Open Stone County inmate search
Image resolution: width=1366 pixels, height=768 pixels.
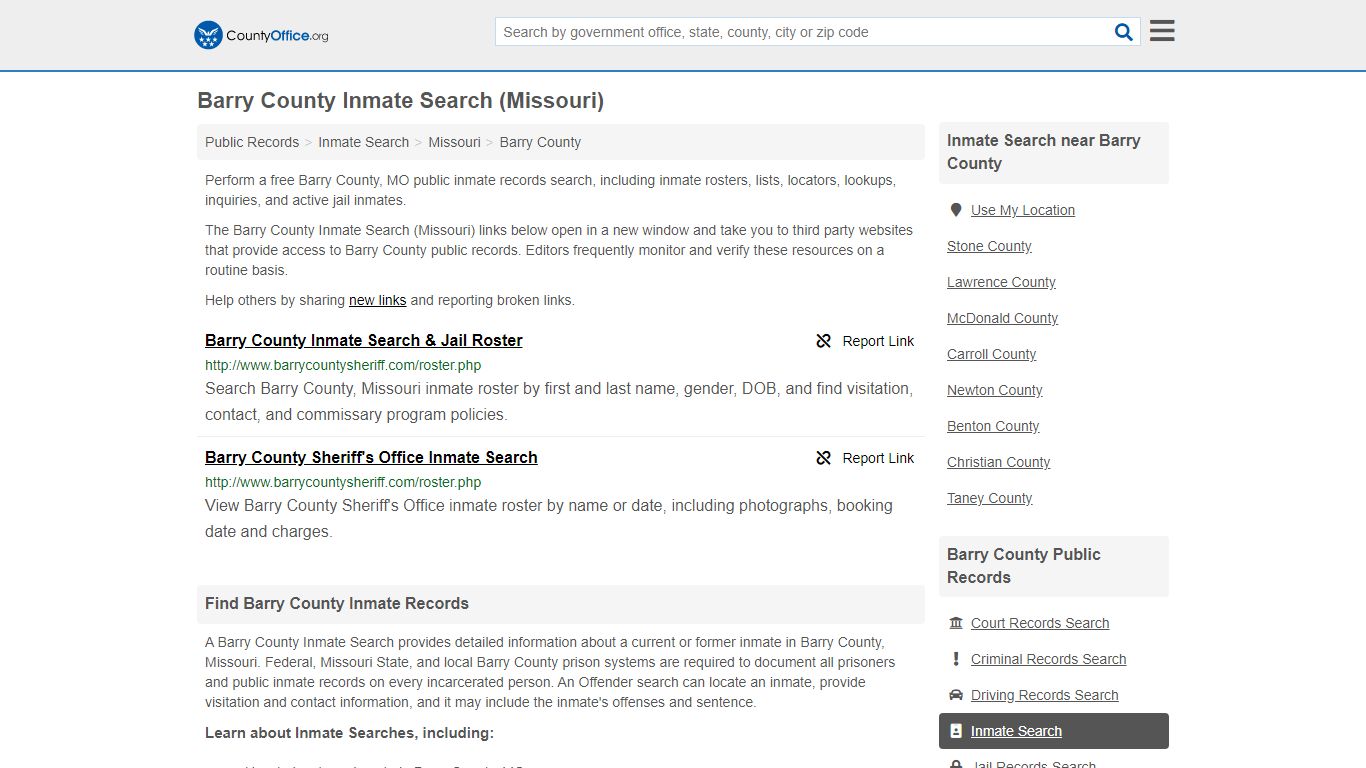coord(989,246)
